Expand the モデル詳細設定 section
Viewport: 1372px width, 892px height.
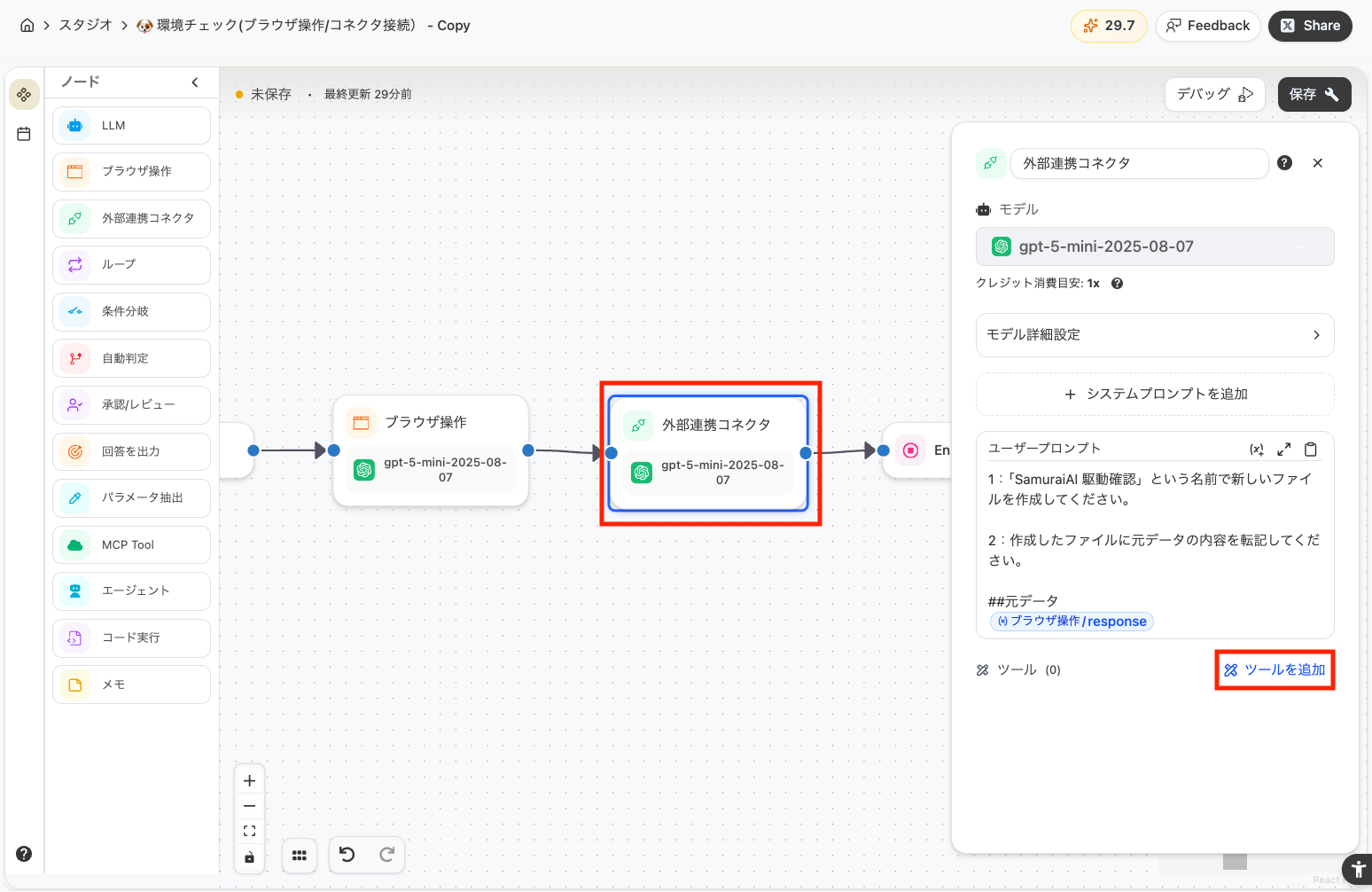pos(1155,334)
